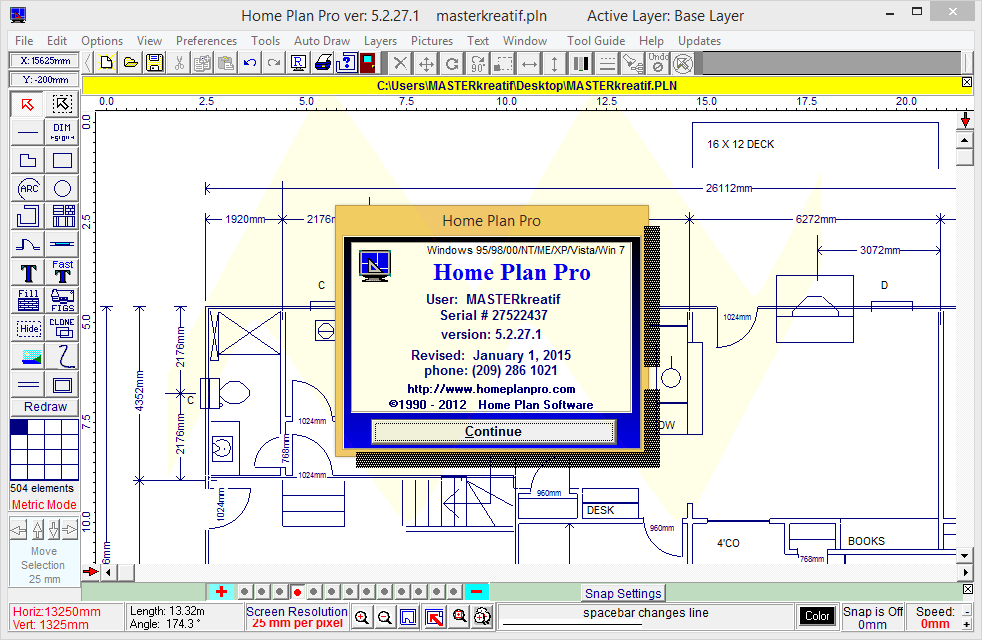
Task: Click the vertical scrollbar down arrow
Action: [964, 555]
